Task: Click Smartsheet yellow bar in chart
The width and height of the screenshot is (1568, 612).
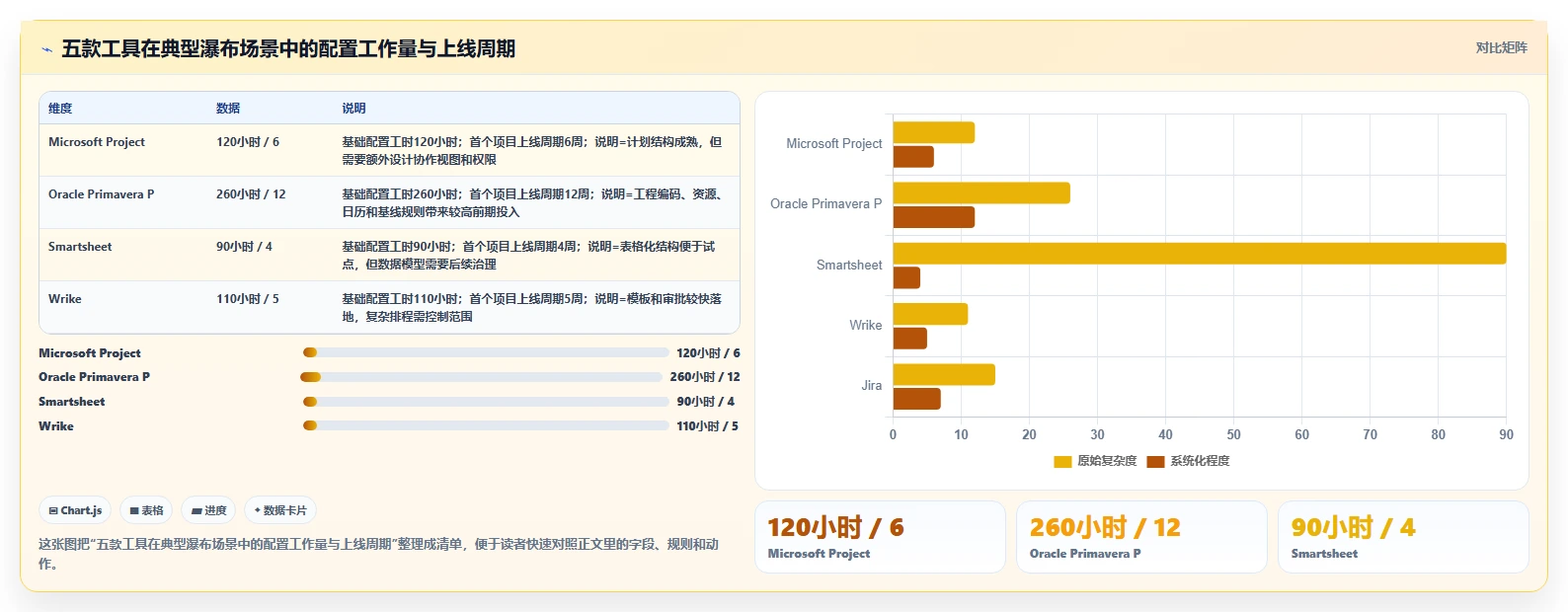Action: coord(1200,254)
